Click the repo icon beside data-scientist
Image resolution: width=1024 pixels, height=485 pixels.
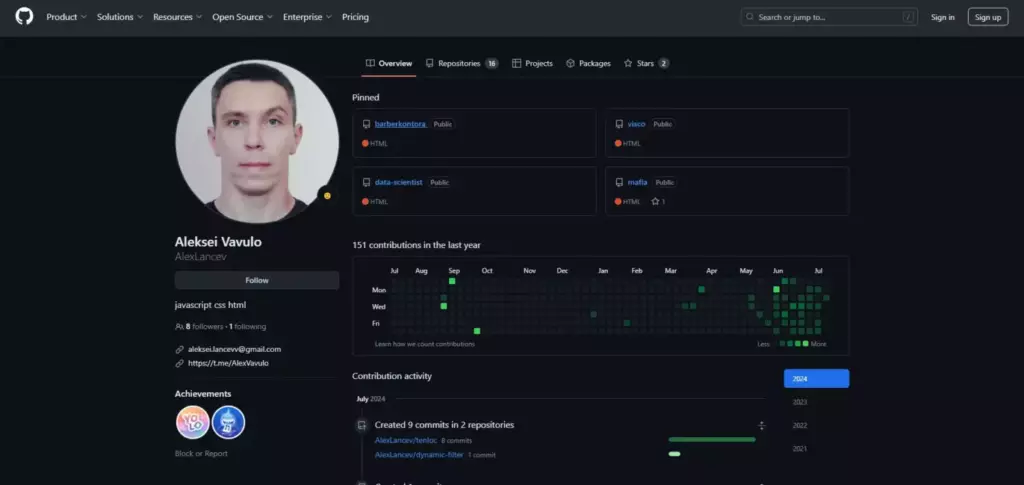click(x=366, y=182)
